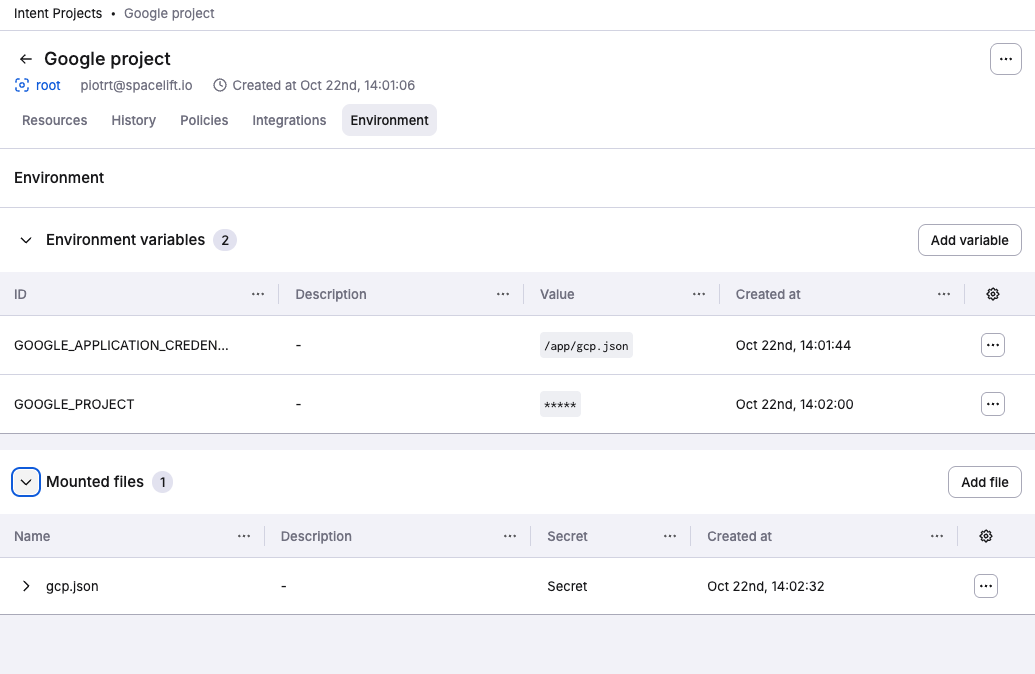Switch to the Policies tab

[204, 120]
